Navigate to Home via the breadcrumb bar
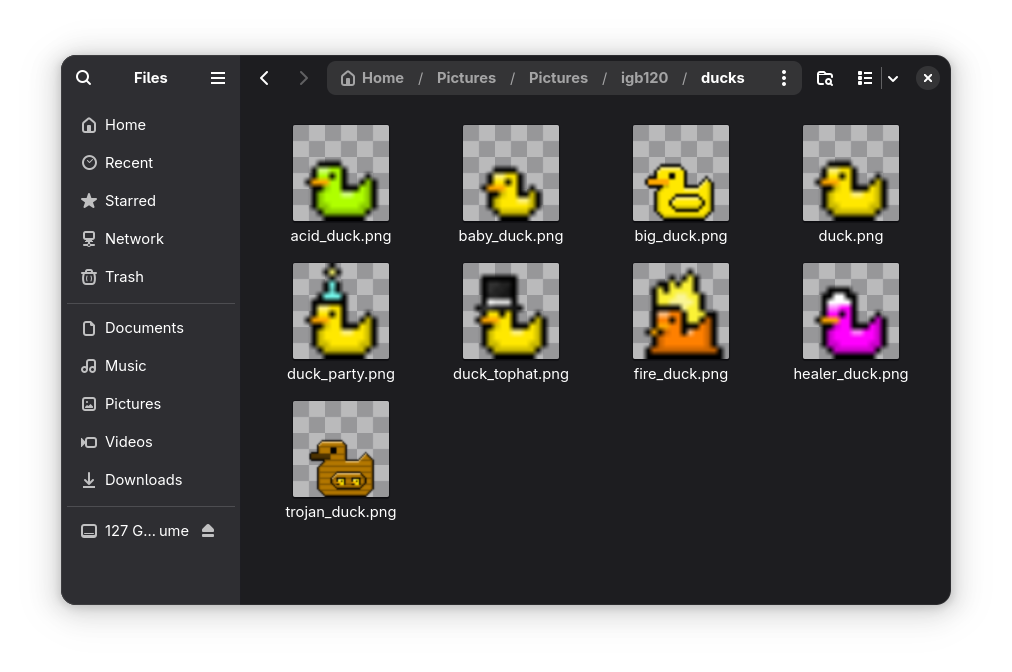The image size is (1012, 672). tap(372, 77)
